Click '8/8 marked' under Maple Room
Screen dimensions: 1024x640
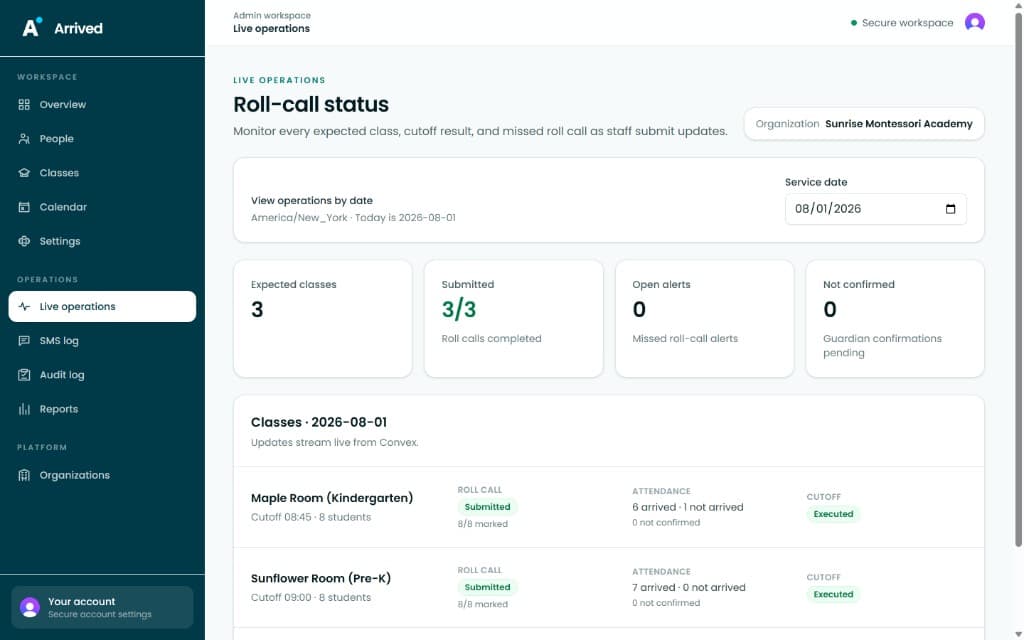click(x=483, y=524)
